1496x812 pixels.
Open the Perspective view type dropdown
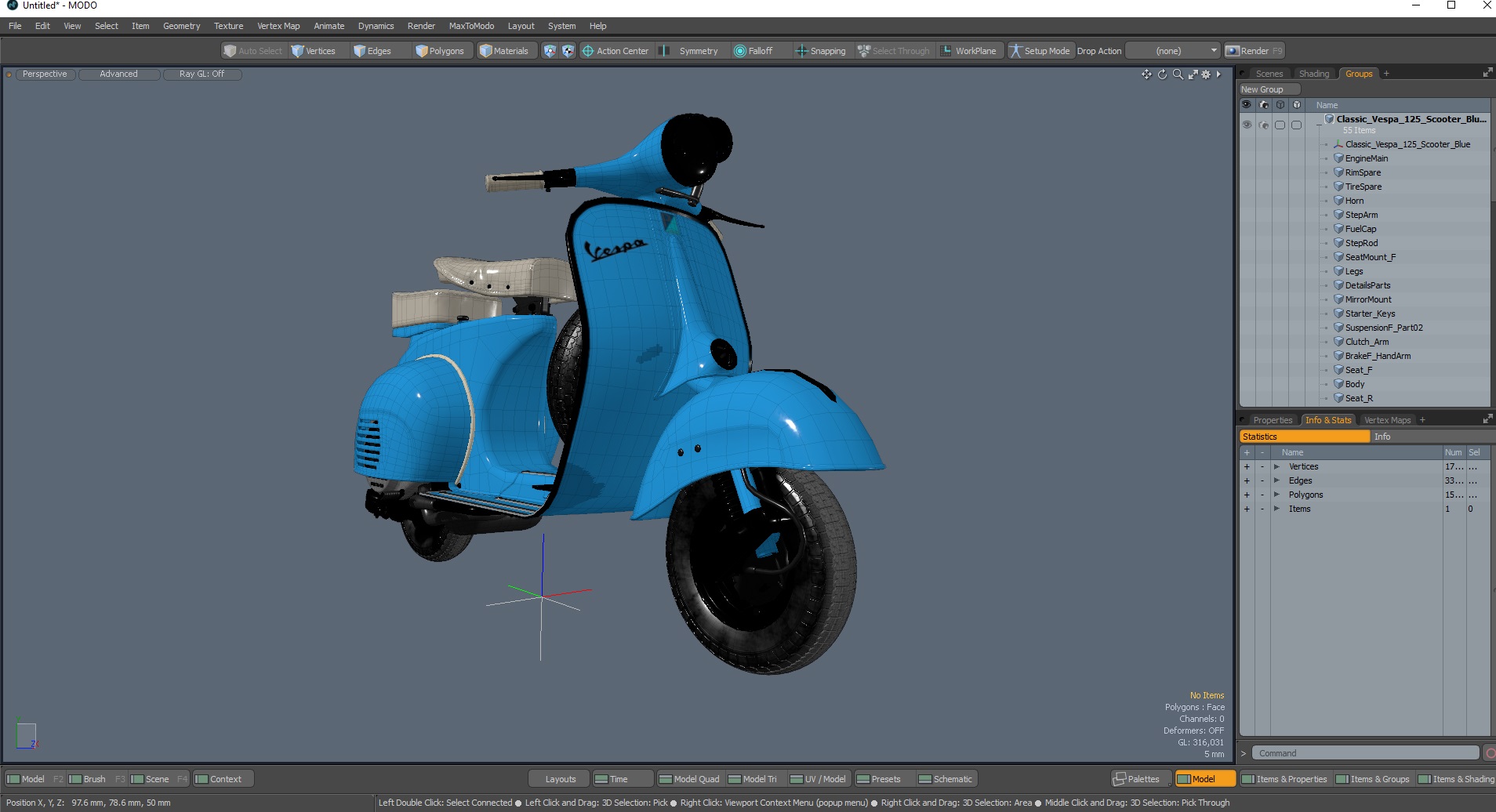coord(45,74)
